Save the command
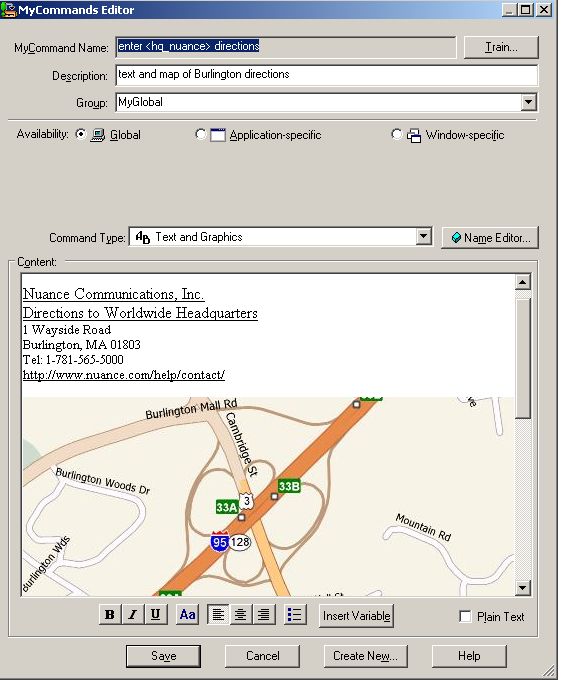The width and height of the screenshot is (563, 680). pyautogui.click(x=164, y=656)
